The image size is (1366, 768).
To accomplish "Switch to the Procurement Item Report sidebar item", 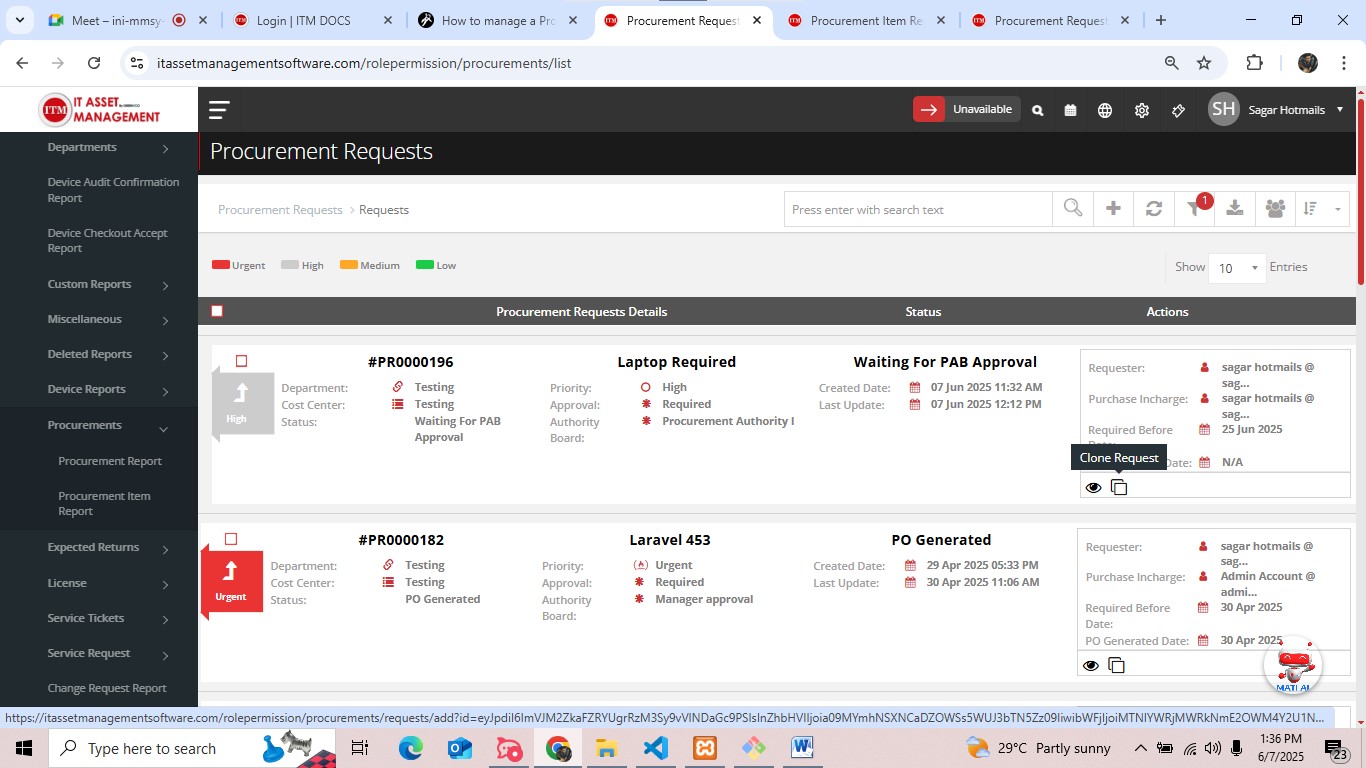I will [x=104, y=503].
